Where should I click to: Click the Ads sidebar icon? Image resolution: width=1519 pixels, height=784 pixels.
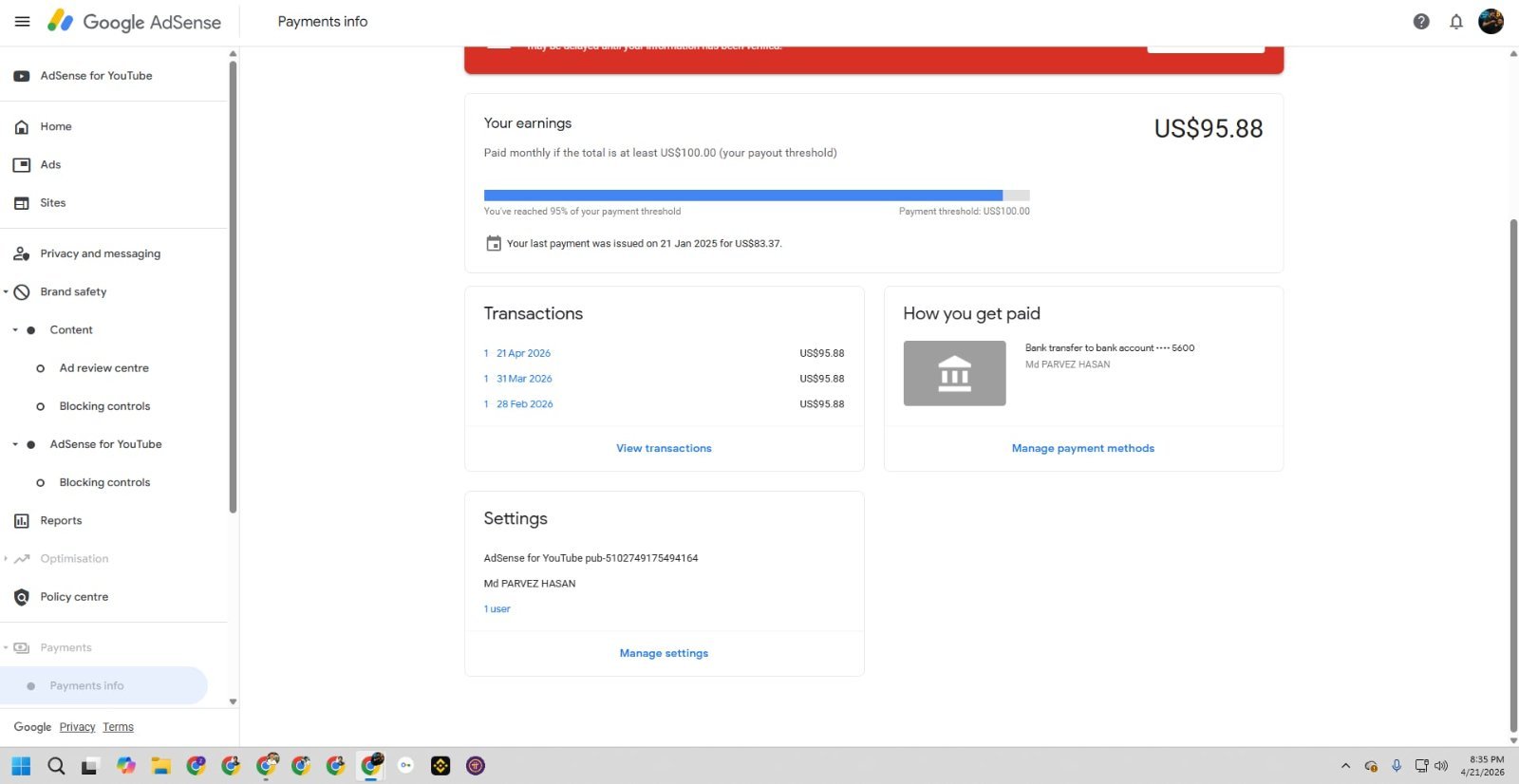(22, 165)
